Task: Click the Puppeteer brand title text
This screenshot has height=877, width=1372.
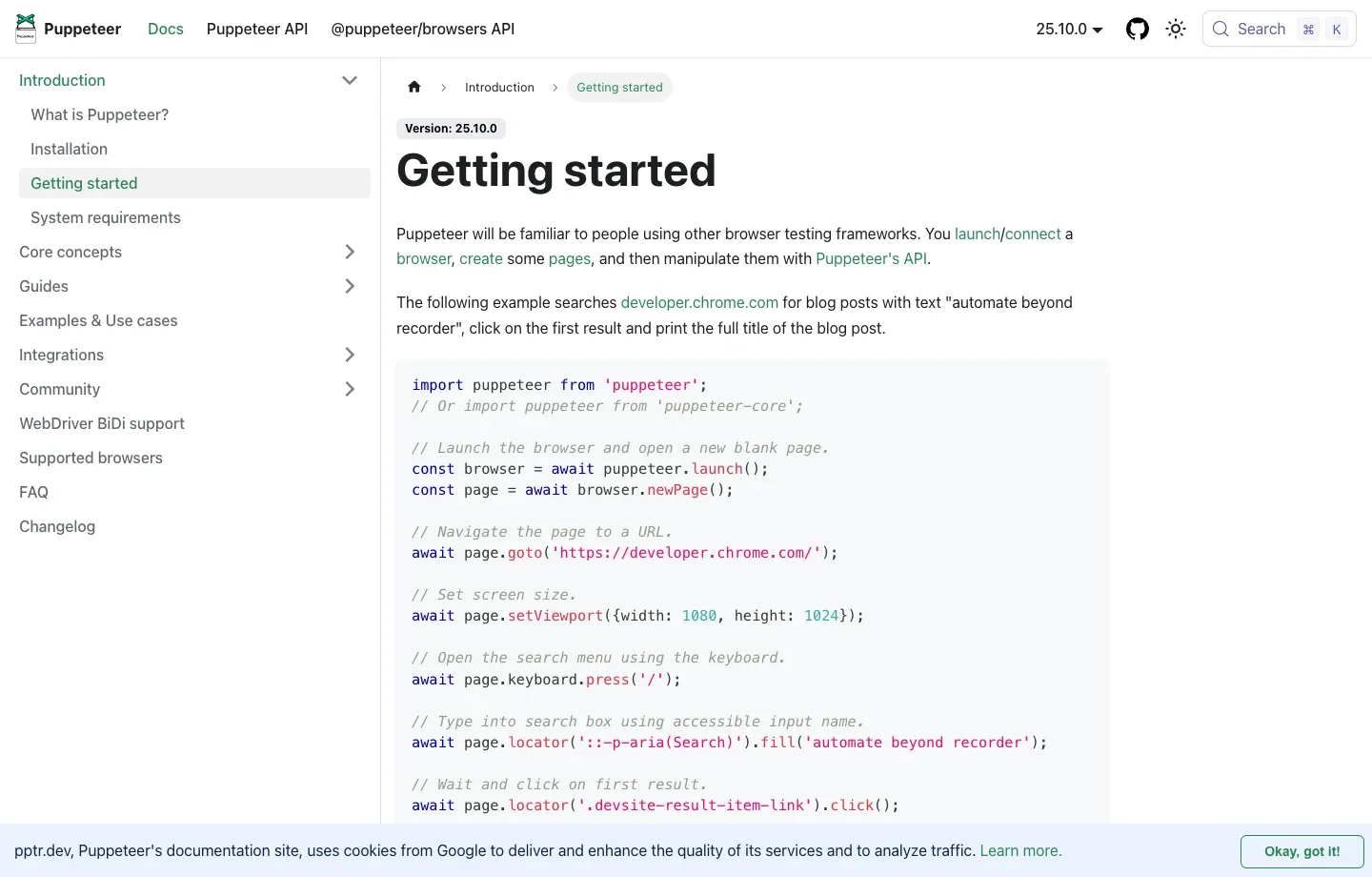Action: pos(82,29)
